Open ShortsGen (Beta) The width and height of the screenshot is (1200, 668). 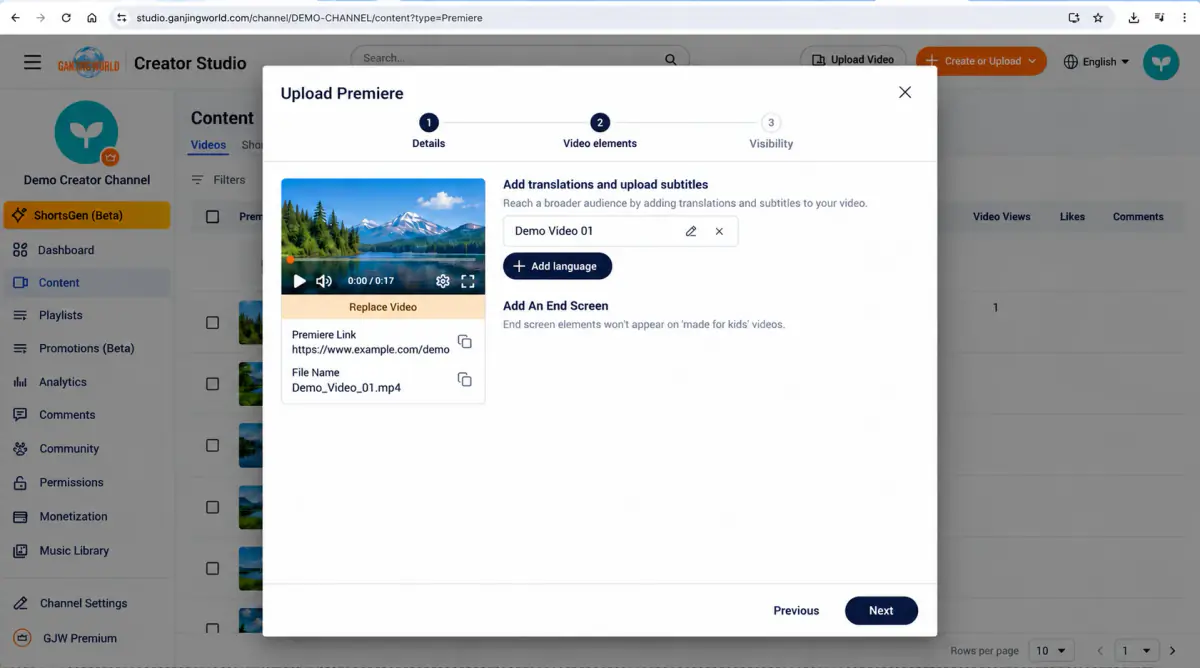(86, 215)
